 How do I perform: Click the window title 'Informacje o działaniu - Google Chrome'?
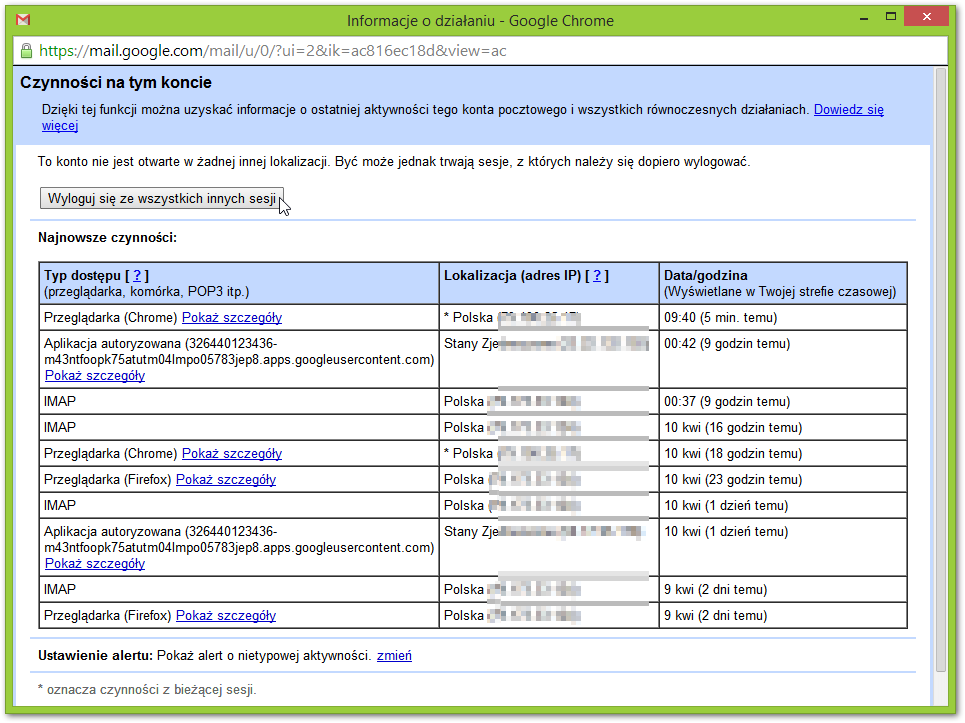click(x=480, y=21)
